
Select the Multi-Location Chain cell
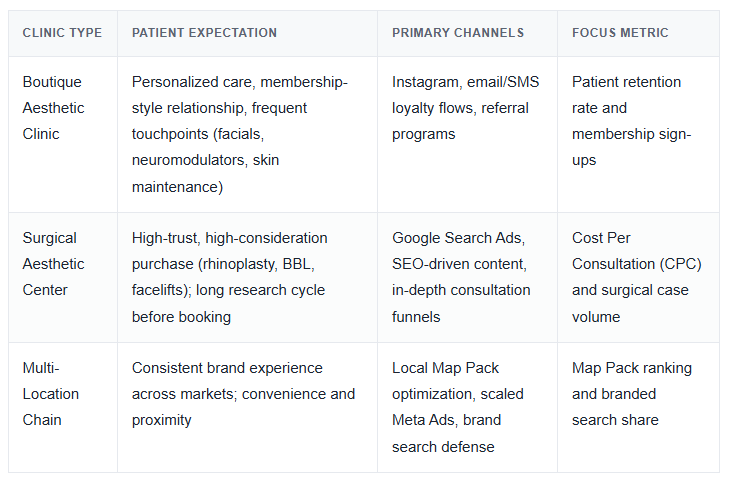[x=62, y=407]
